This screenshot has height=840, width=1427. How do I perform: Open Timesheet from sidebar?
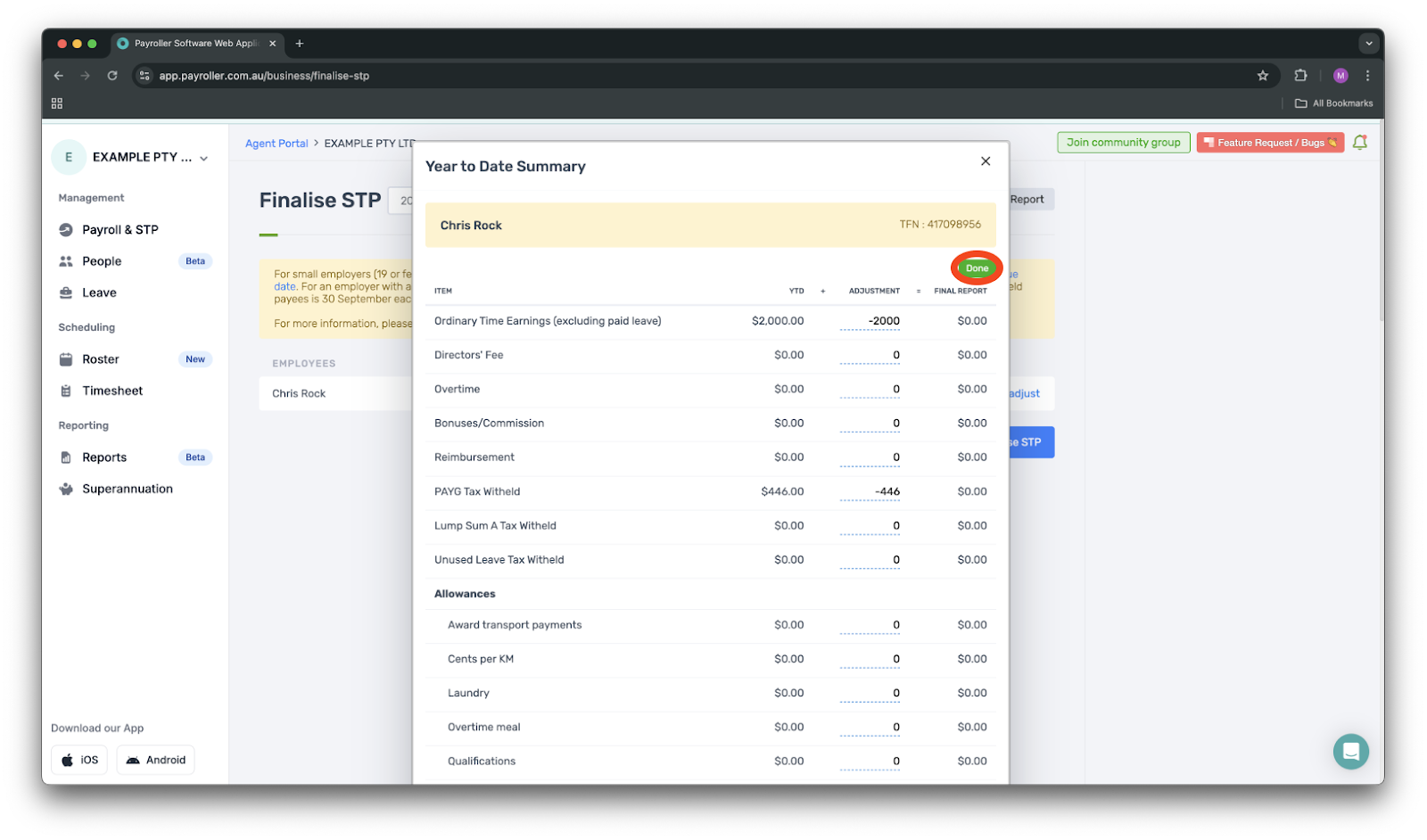[x=112, y=391]
